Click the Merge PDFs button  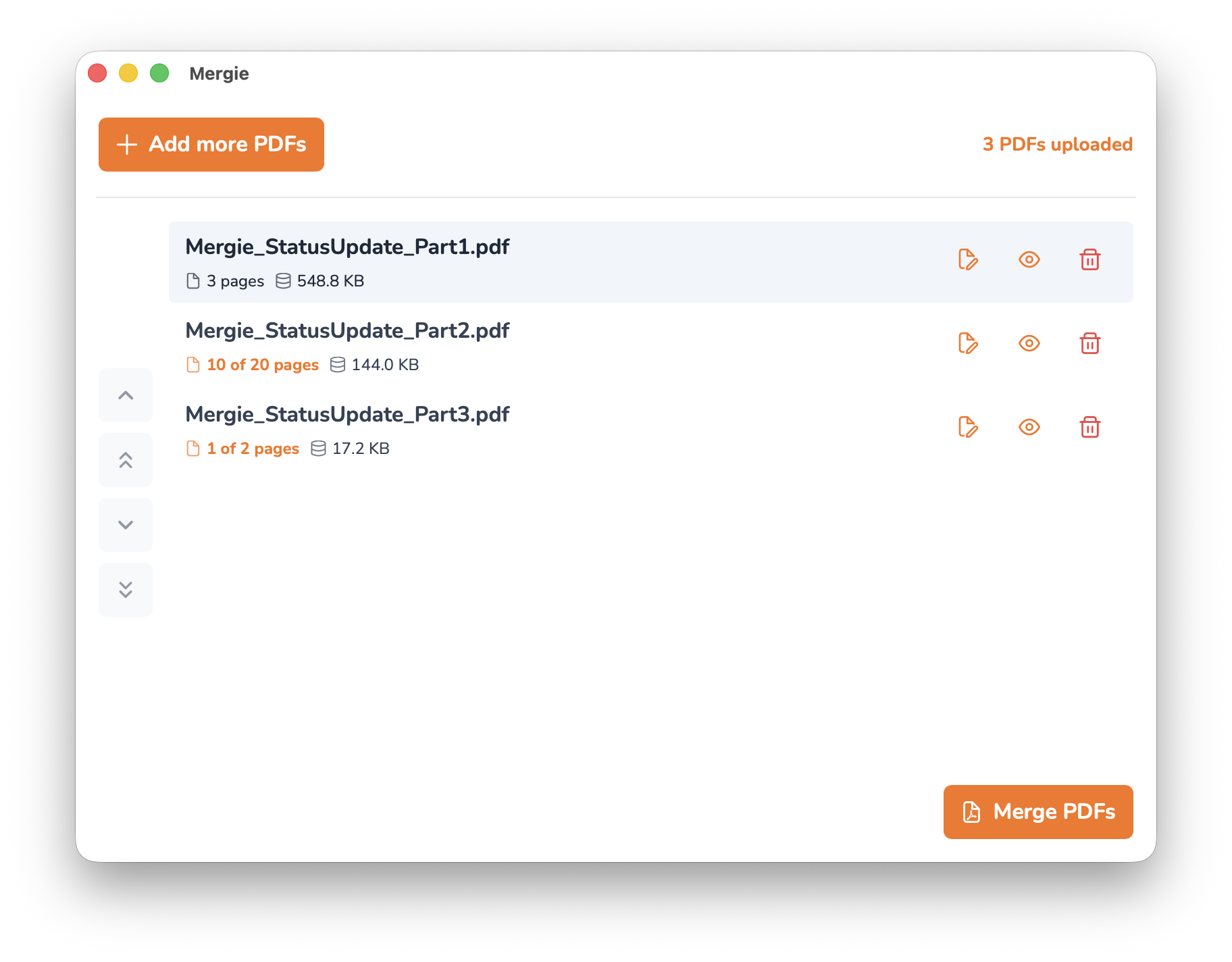pos(1038,812)
